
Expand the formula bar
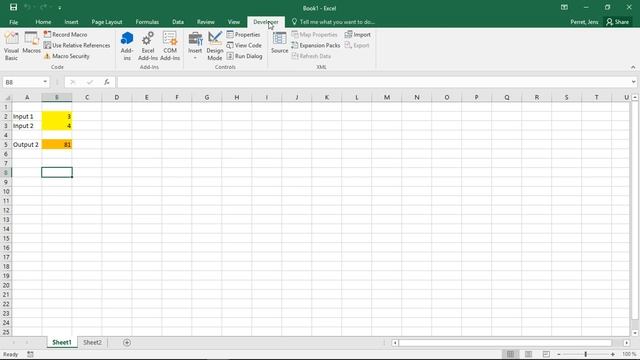coord(633,82)
